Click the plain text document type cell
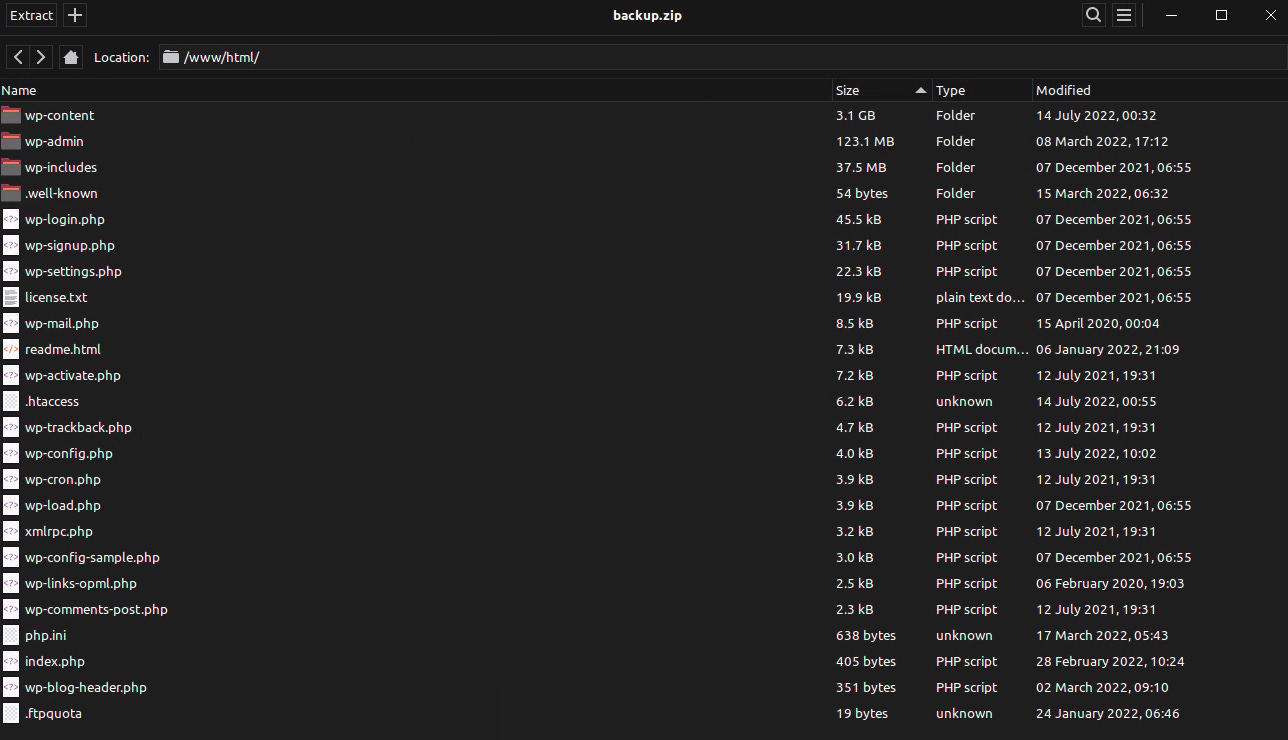This screenshot has width=1288, height=740. pyautogui.click(x=981, y=297)
